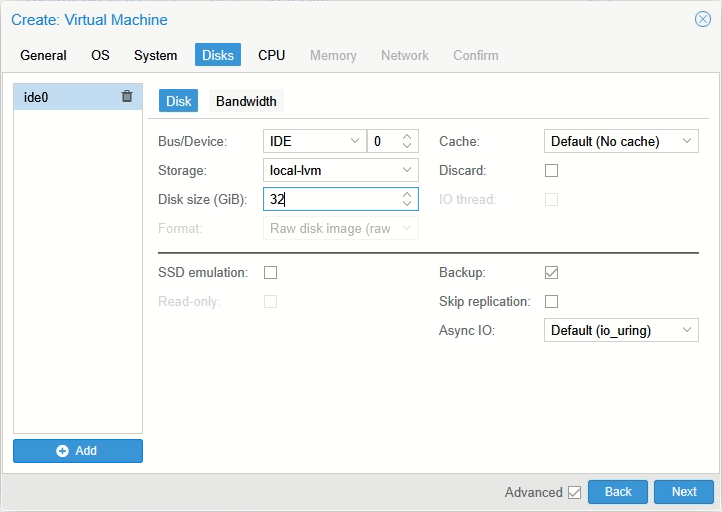Switch to the OS tab
This screenshot has height=512, width=722.
pos(100,55)
